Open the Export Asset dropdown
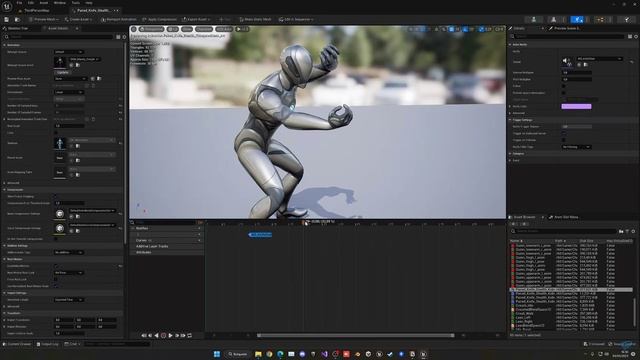 coord(196,19)
